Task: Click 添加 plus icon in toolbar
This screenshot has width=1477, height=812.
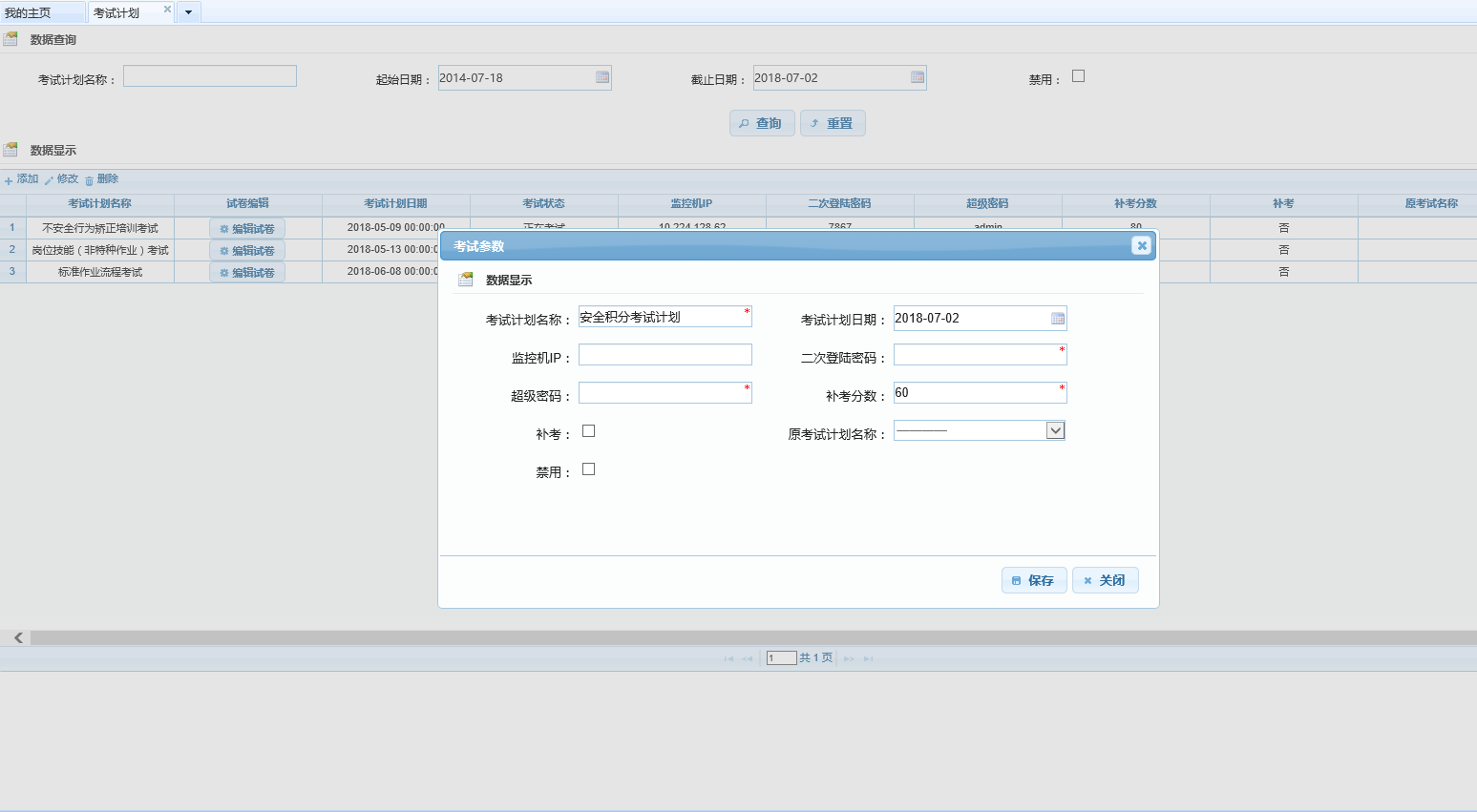Action: pos(9,180)
